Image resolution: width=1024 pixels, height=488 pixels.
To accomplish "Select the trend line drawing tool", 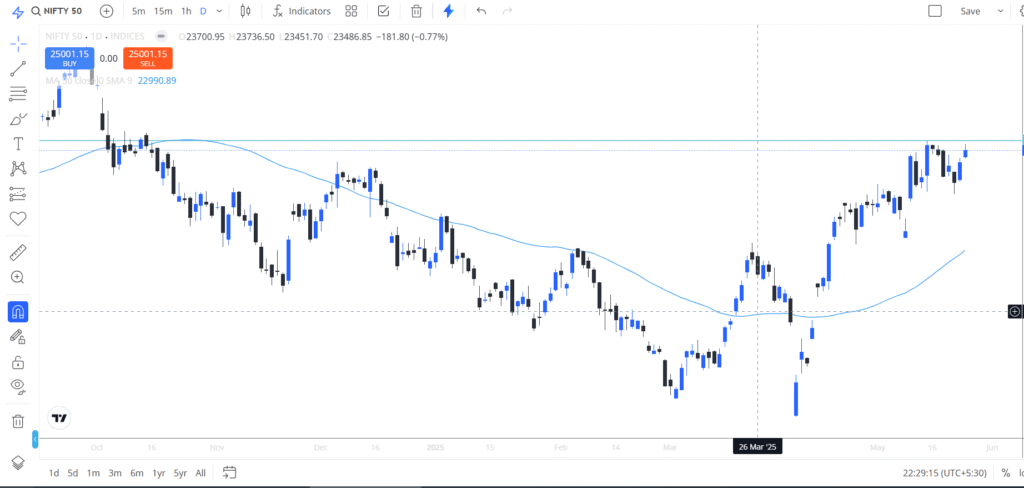I will click(18, 69).
